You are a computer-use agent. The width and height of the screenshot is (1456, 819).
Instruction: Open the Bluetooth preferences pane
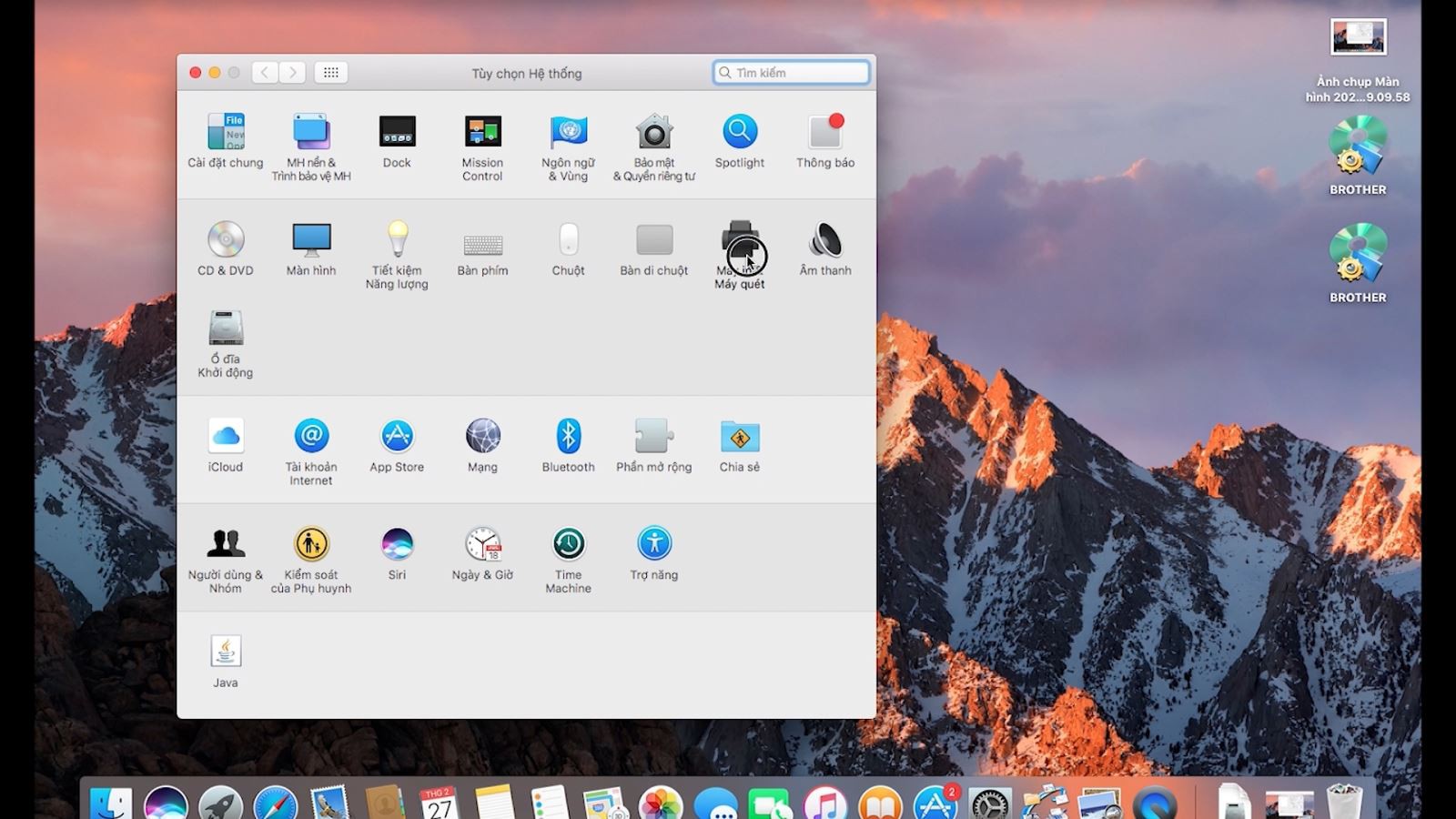568,437
